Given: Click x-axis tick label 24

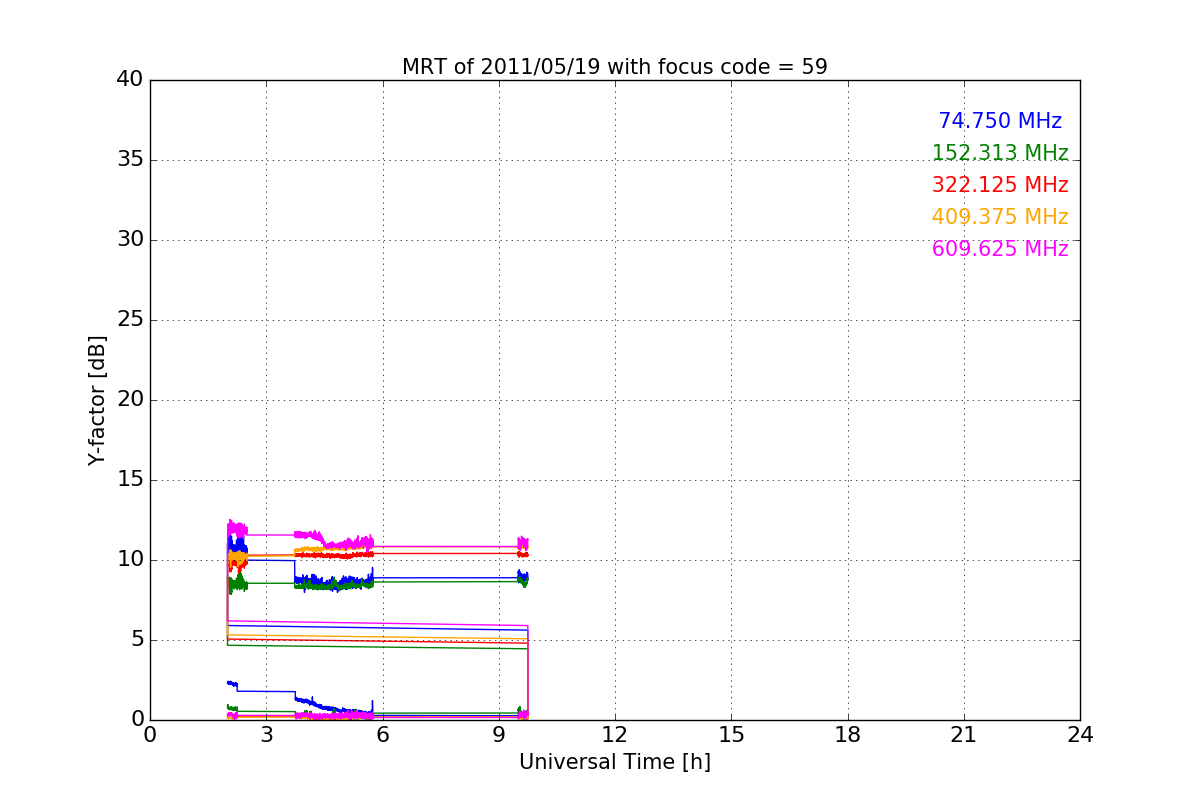Looking at the screenshot, I should pyautogui.click(x=1080, y=735).
